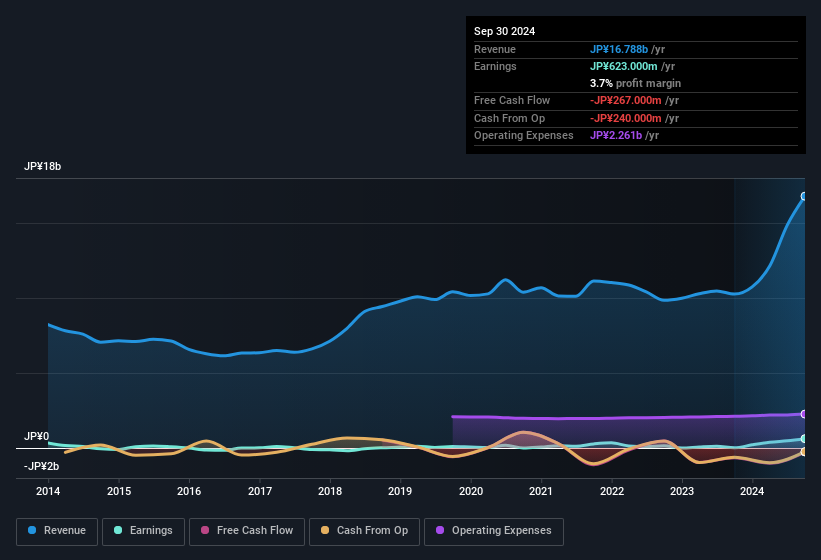Click the 2016 x-axis label
This screenshot has width=821, height=560.
point(189,491)
